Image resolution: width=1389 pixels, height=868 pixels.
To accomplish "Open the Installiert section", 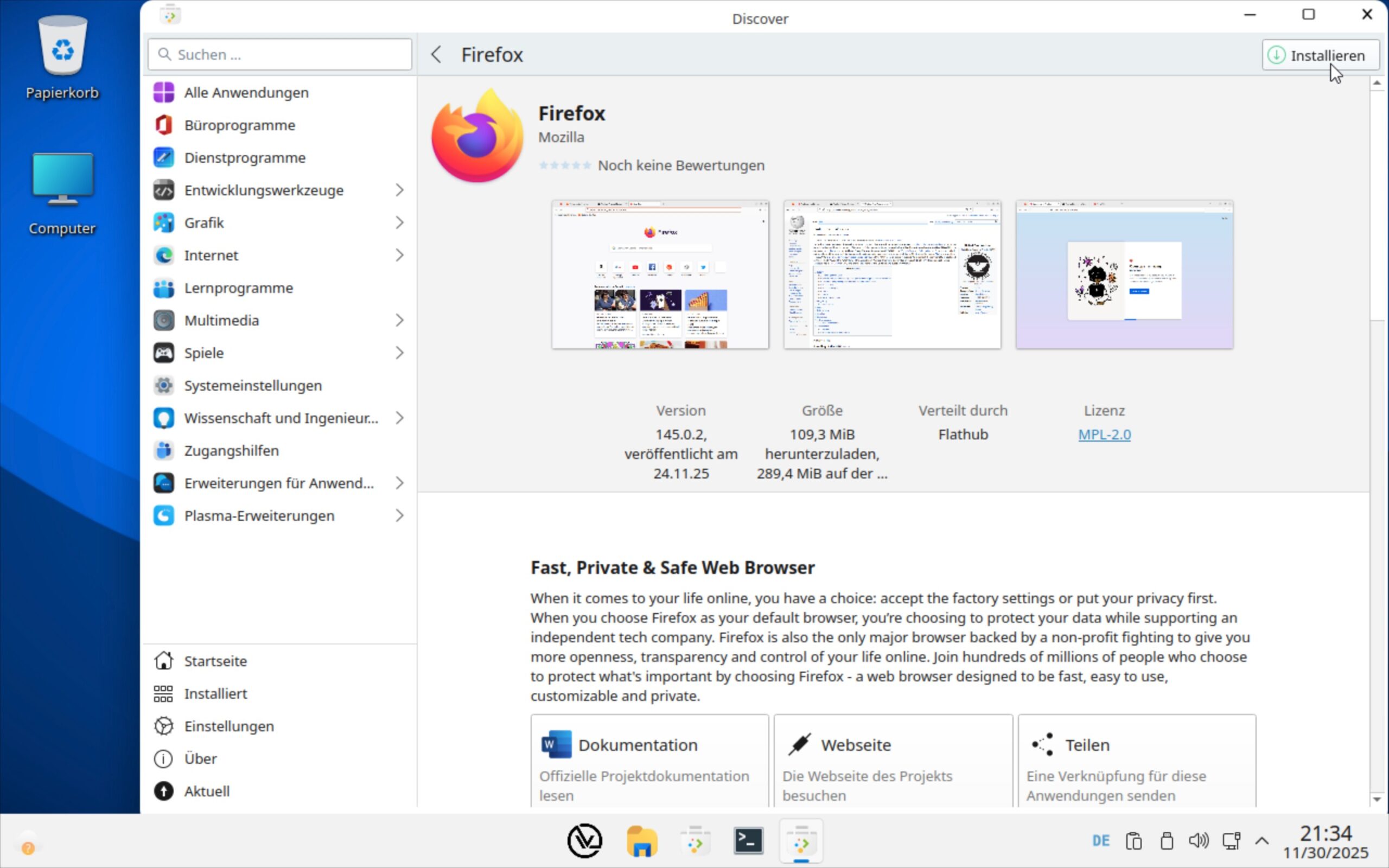I will pyautogui.click(x=215, y=694).
